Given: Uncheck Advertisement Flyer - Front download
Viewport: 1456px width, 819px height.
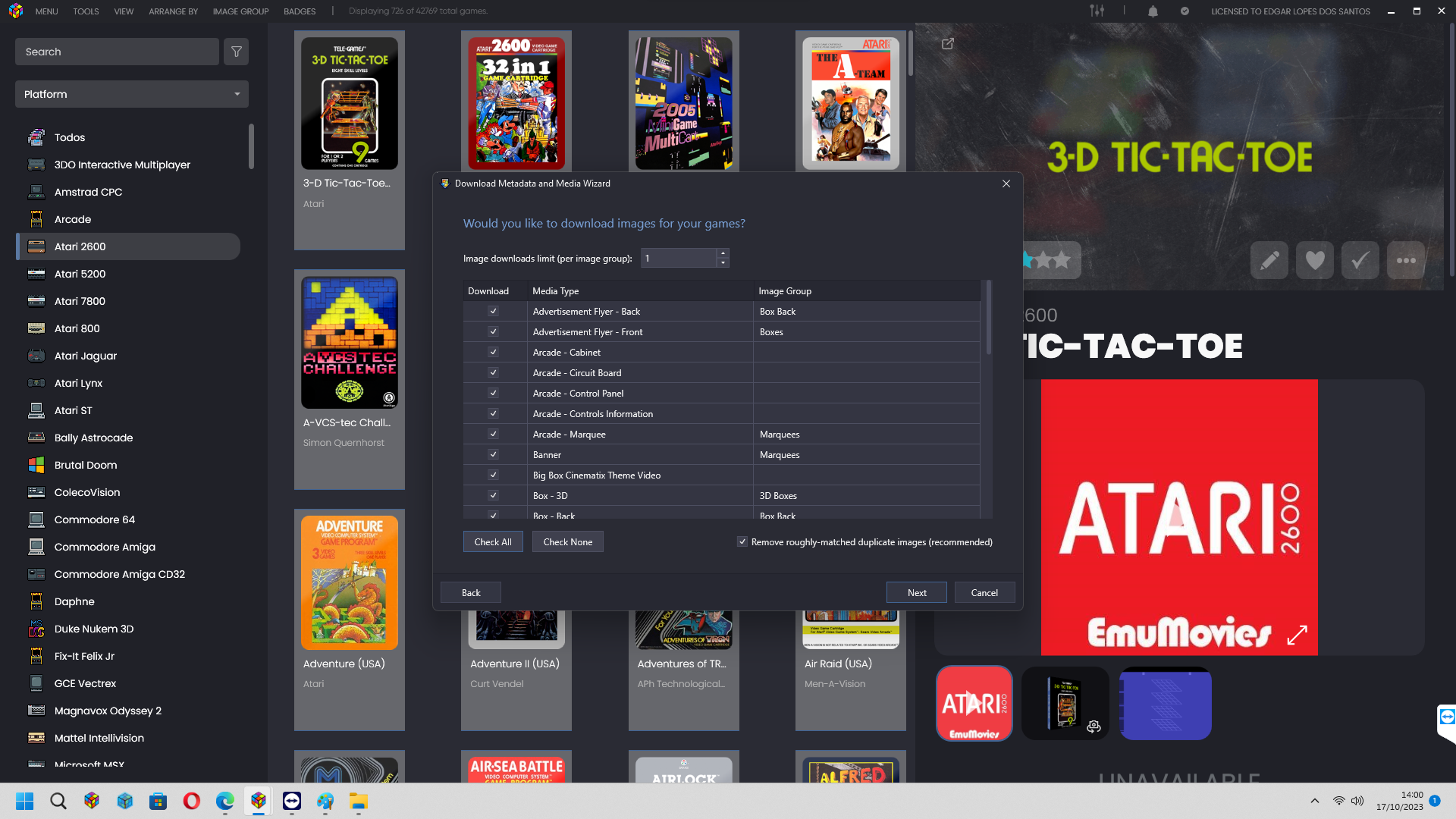Looking at the screenshot, I should pyautogui.click(x=493, y=331).
